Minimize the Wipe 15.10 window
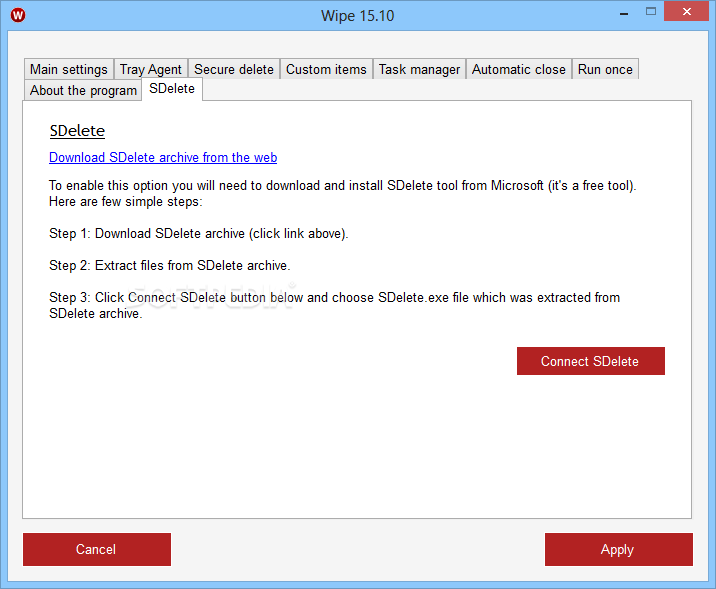Image resolution: width=716 pixels, height=589 pixels. pos(624,14)
